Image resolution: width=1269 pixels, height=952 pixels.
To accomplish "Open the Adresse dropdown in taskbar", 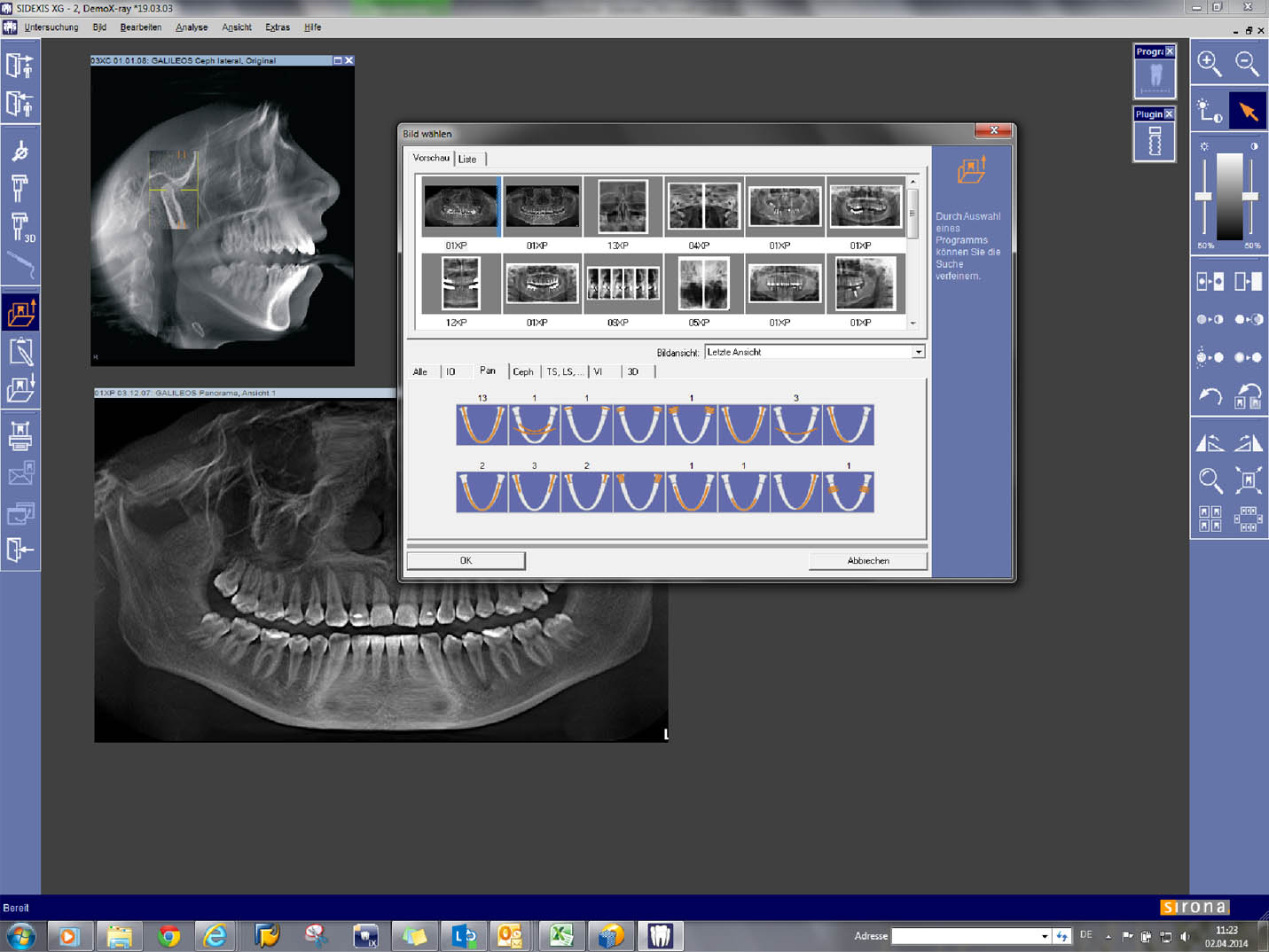I will (1045, 936).
